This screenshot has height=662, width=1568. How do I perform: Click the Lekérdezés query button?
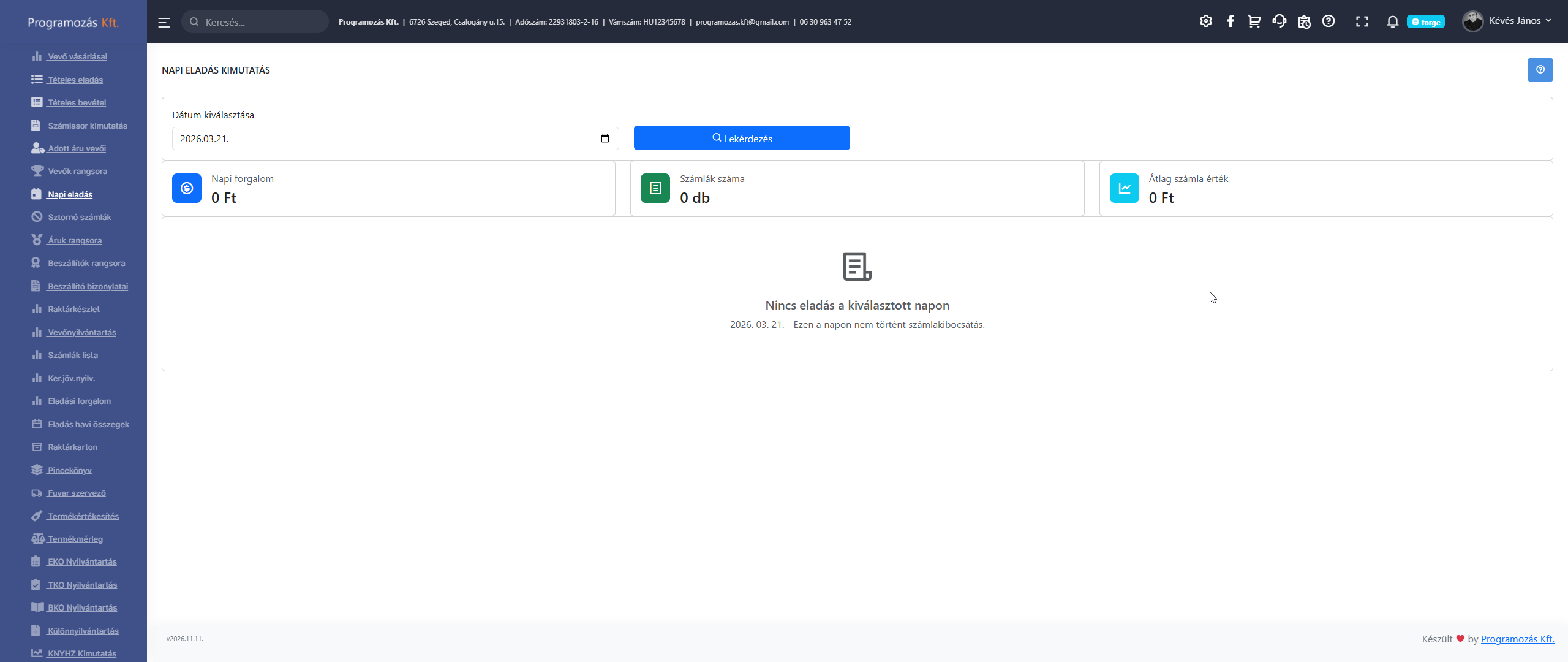coord(741,139)
